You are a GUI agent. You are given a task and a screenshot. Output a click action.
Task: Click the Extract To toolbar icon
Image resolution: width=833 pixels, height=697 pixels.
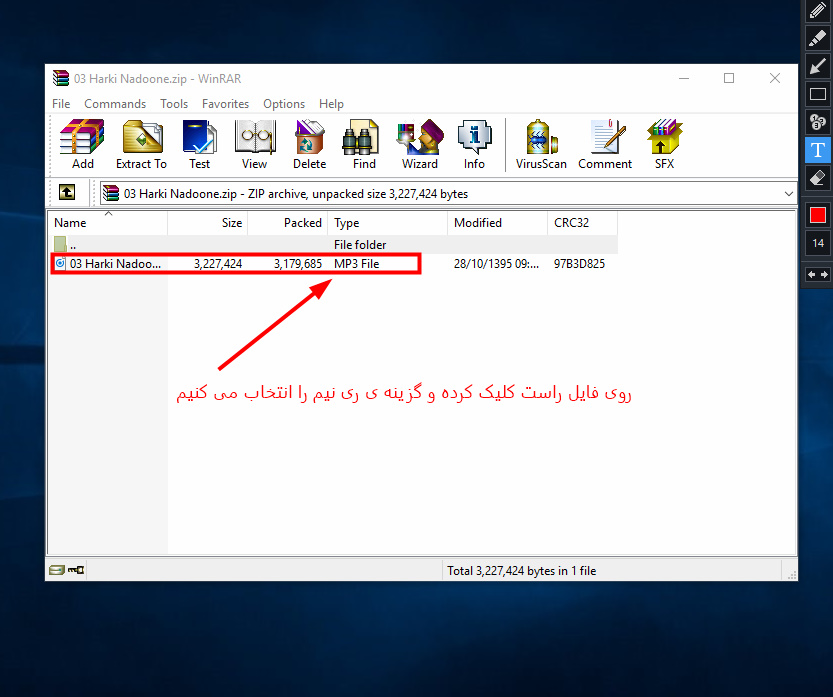click(x=141, y=144)
